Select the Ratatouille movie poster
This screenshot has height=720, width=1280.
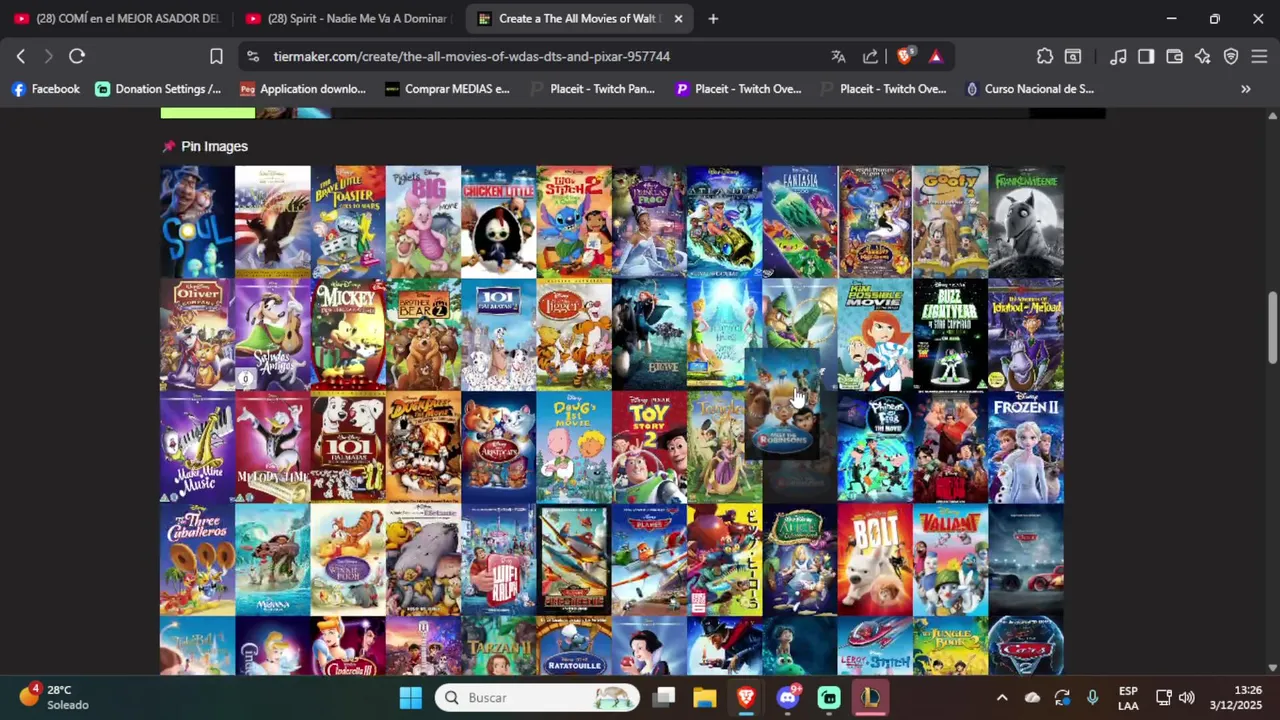click(574, 646)
